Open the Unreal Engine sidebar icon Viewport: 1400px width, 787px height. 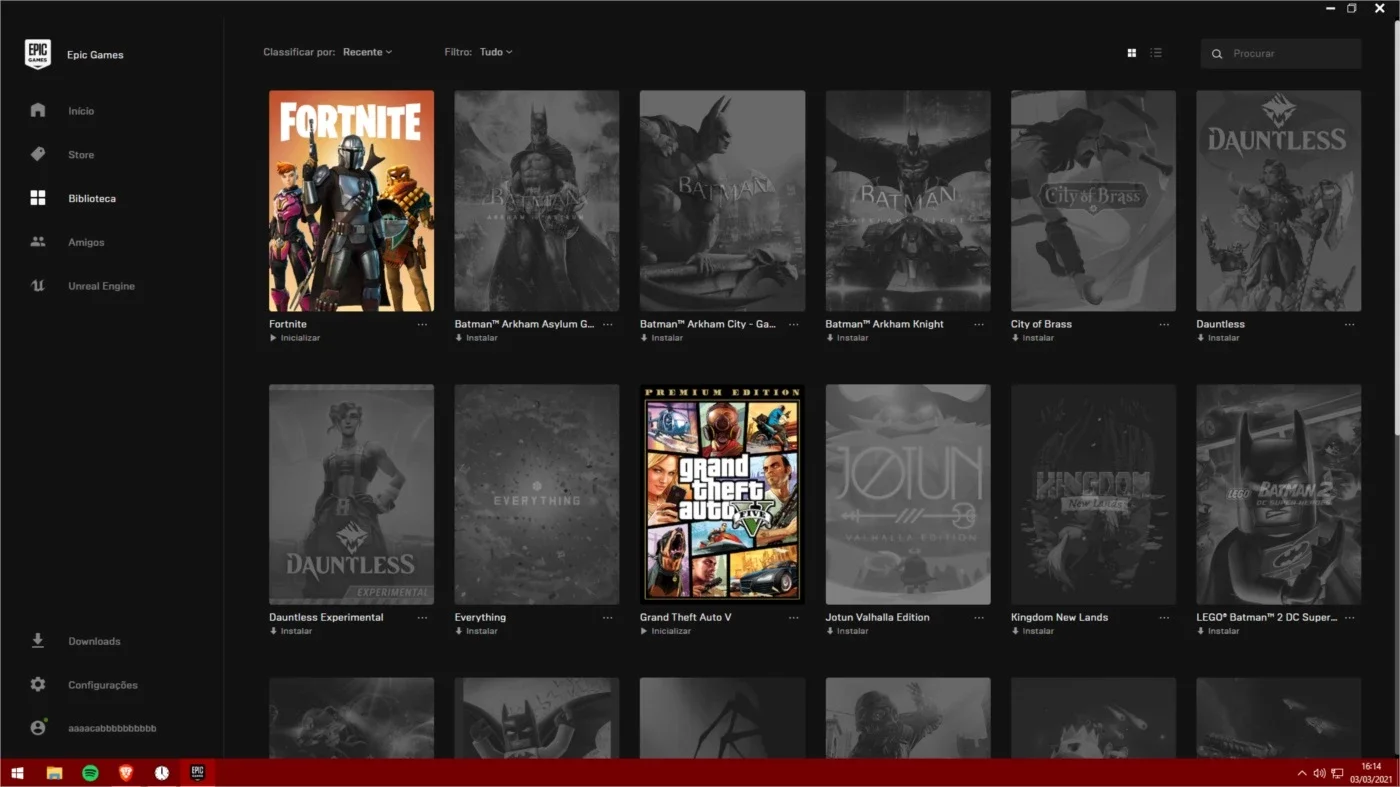click(38, 286)
